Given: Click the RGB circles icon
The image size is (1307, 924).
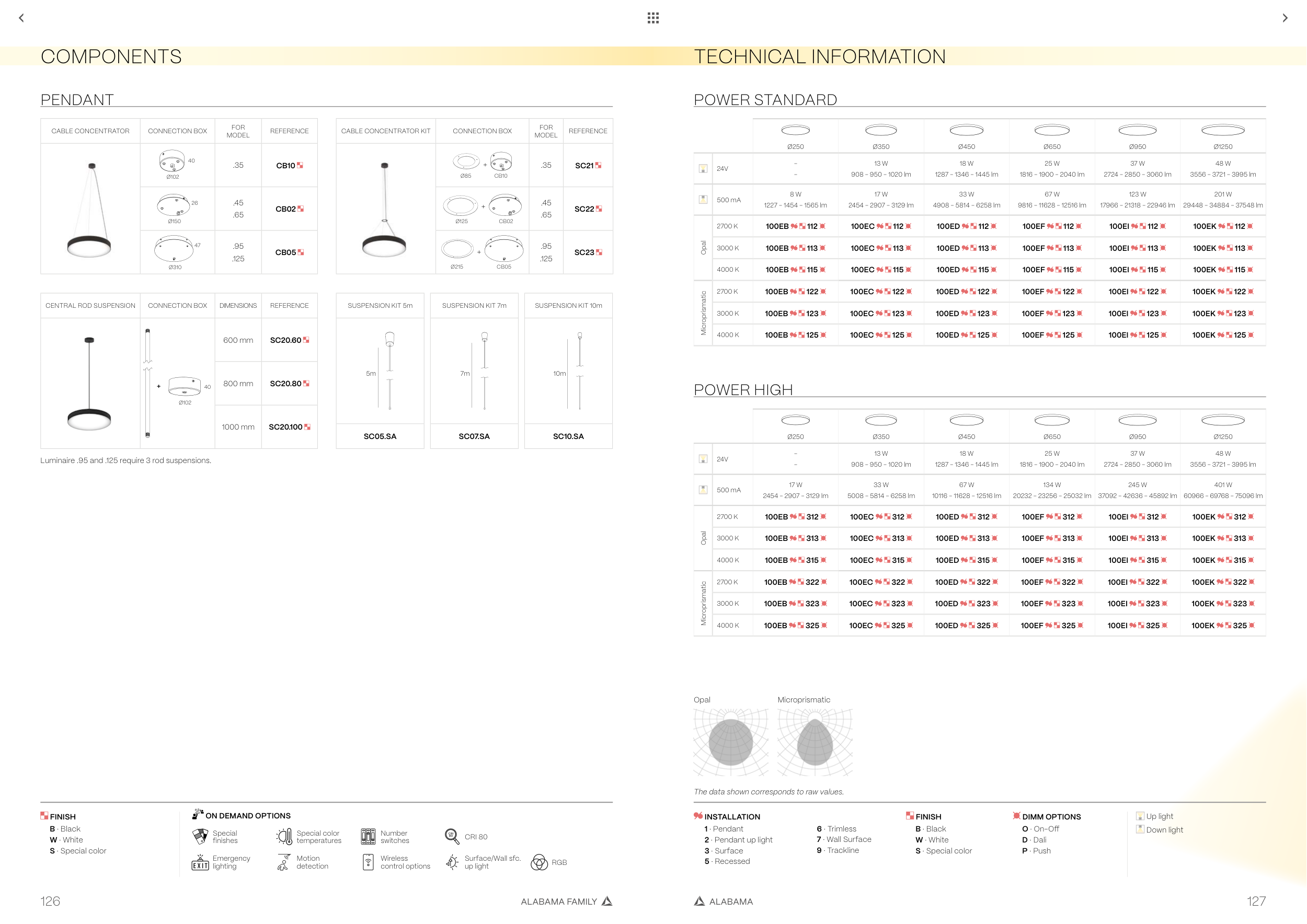Looking at the screenshot, I should pos(539,862).
